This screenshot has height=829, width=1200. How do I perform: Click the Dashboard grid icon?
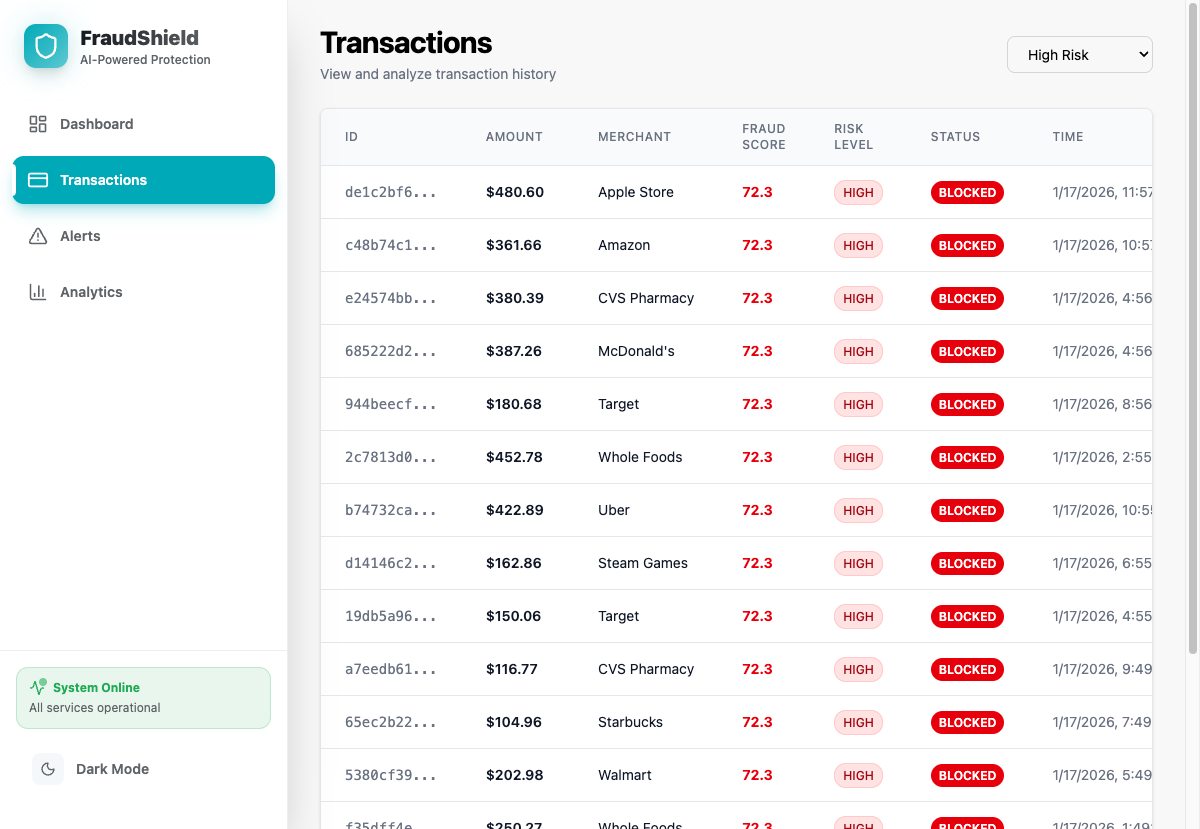[38, 124]
